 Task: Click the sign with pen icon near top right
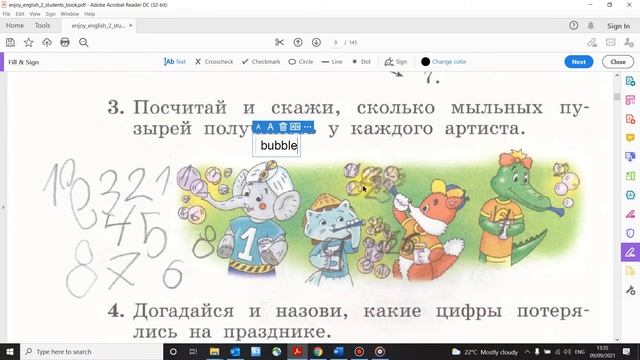[592, 42]
